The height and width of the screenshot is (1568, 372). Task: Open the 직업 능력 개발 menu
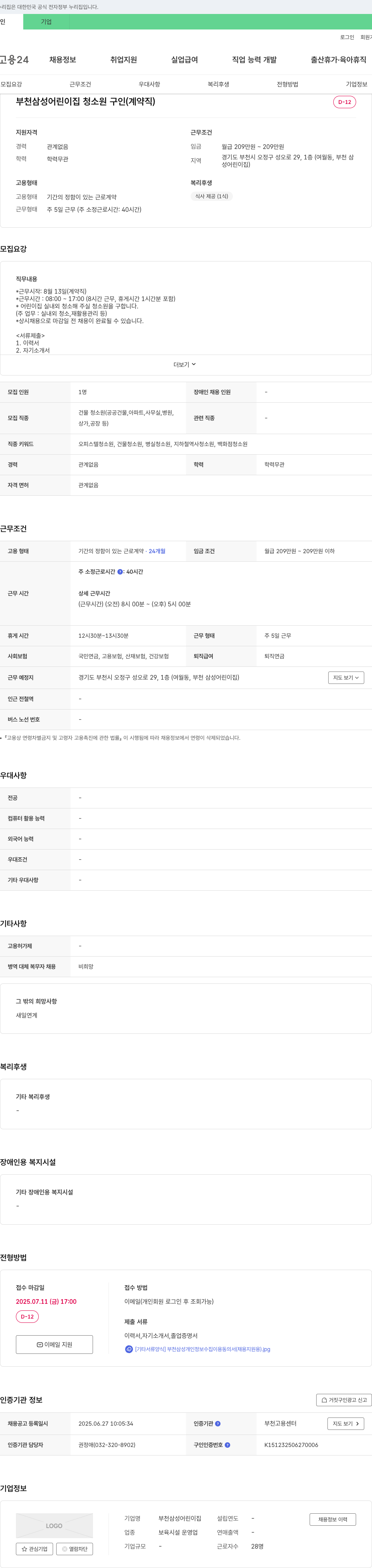(x=254, y=60)
